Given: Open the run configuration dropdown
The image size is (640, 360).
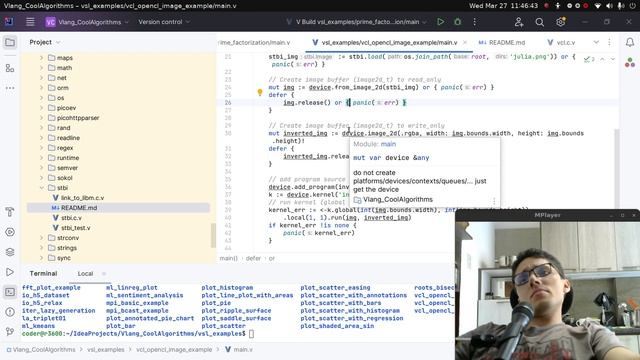Looking at the screenshot, I should (356, 22).
